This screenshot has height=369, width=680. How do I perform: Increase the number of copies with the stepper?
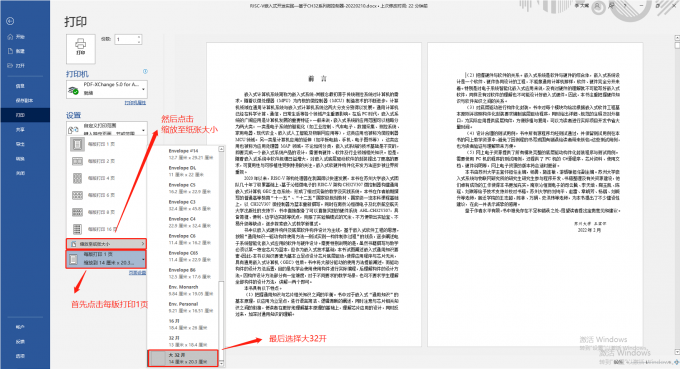139,37
